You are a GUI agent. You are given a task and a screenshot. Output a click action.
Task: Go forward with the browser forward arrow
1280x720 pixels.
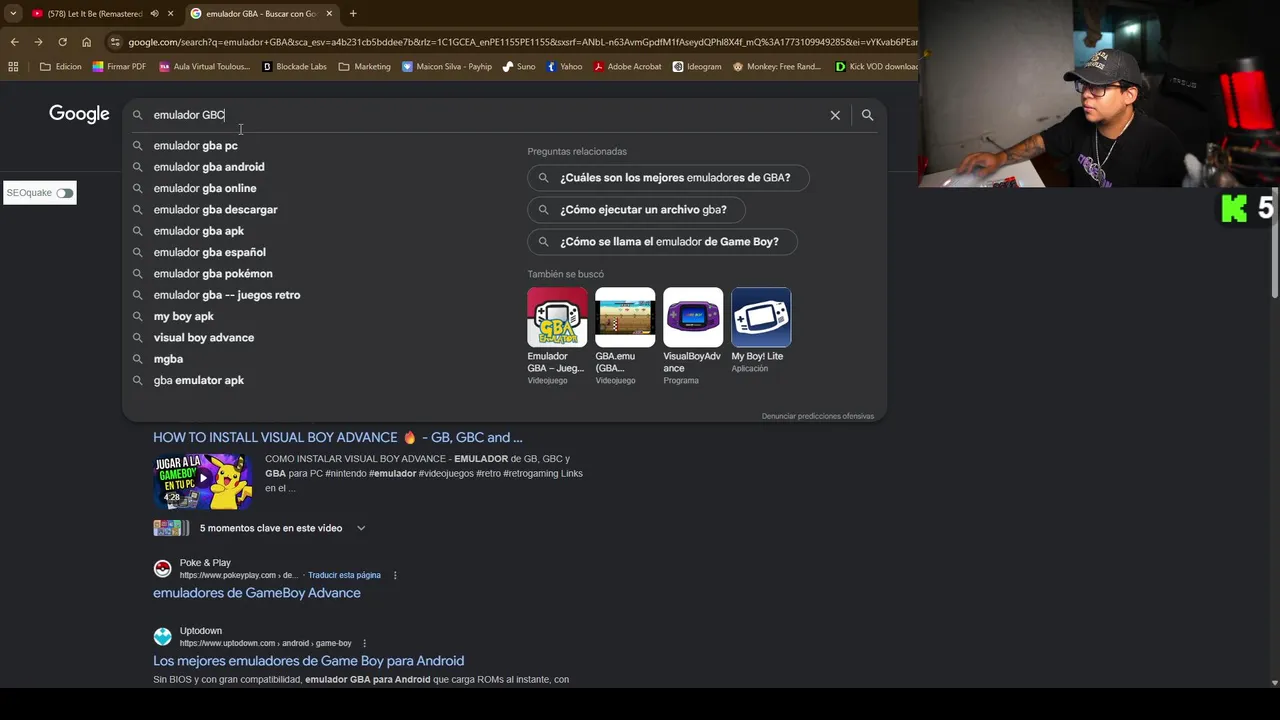point(38,42)
